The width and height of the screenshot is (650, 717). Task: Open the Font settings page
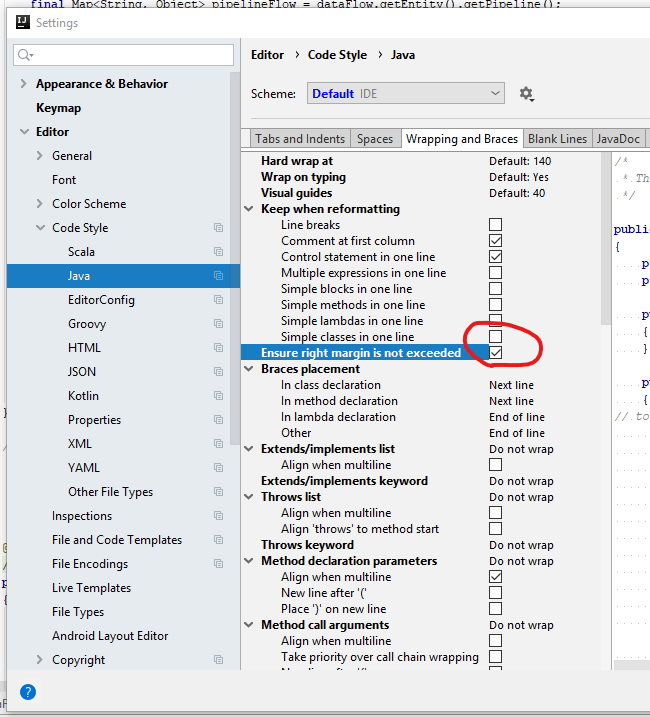coord(64,180)
